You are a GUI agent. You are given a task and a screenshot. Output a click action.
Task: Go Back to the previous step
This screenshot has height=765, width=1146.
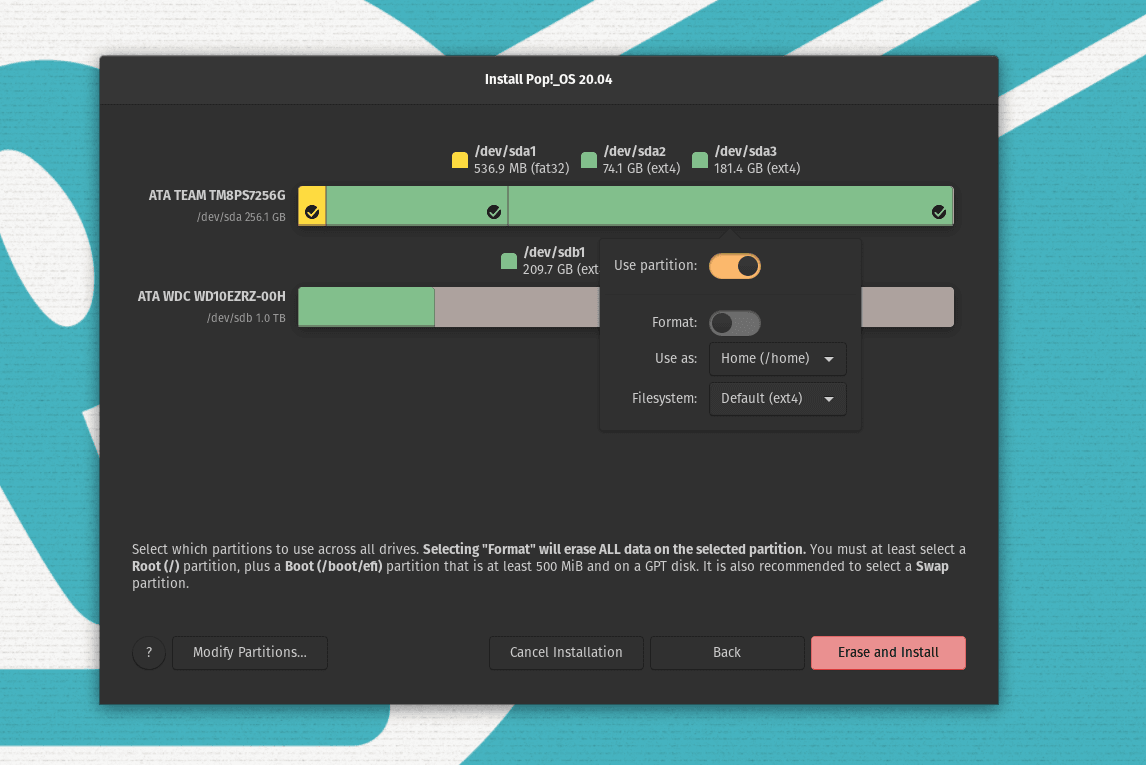(x=727, y=653)
